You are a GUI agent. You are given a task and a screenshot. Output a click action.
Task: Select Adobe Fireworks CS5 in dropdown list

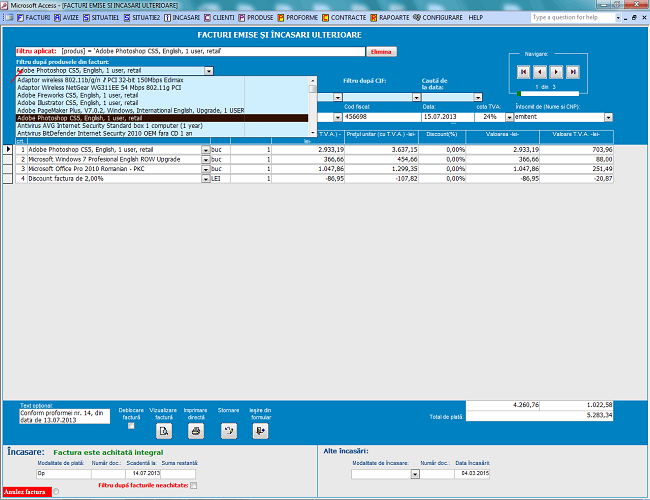[162, 95]
